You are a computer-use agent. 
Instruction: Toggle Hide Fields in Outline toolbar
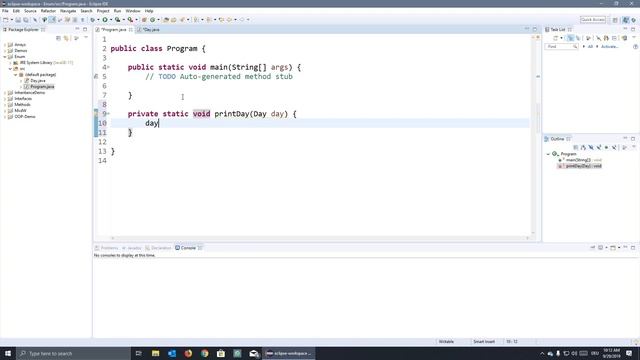(x=591, y=147)
